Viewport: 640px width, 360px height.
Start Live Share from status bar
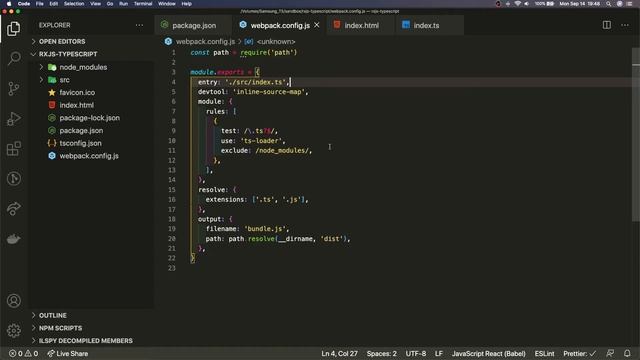67,353
